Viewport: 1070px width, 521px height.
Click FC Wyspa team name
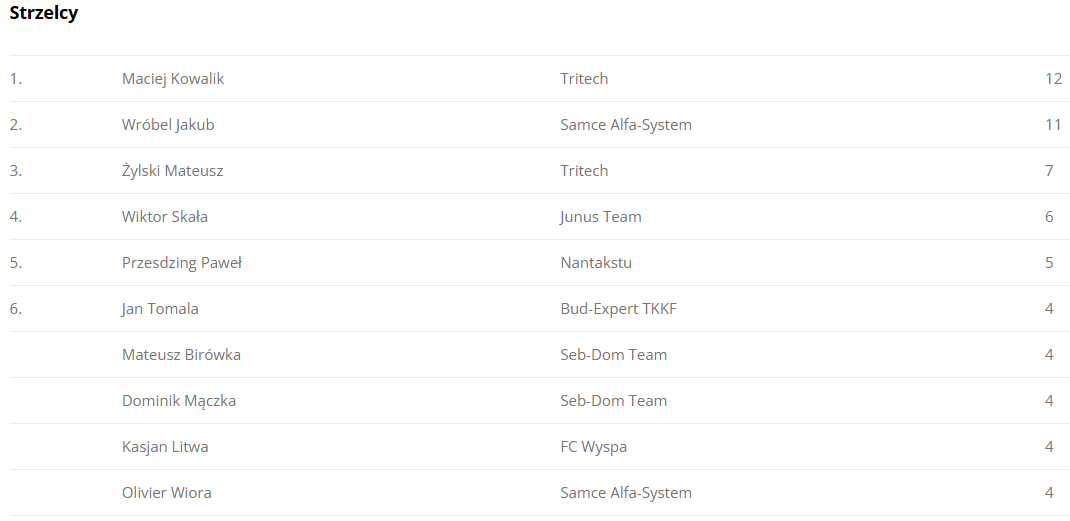pos(594,447)
